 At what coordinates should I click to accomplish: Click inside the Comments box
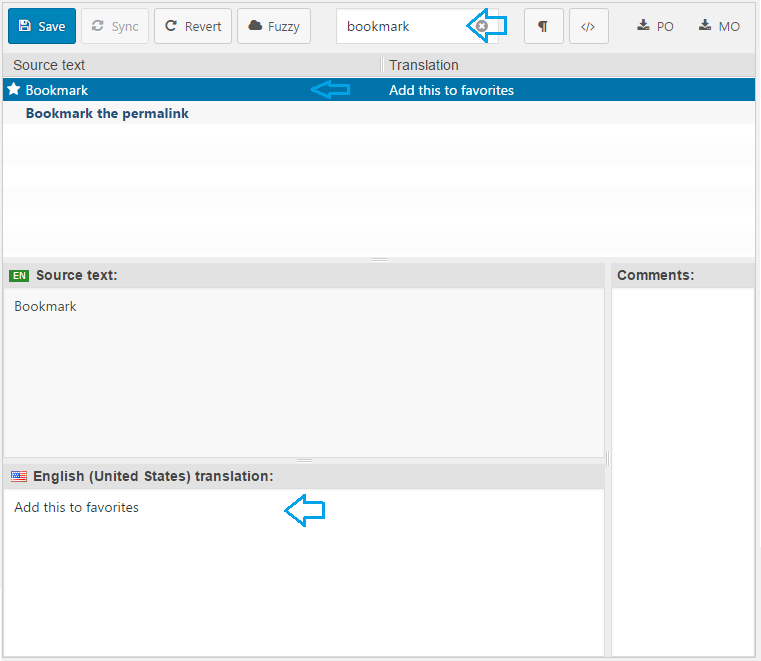pyautogui.click(x=682, y=470)
